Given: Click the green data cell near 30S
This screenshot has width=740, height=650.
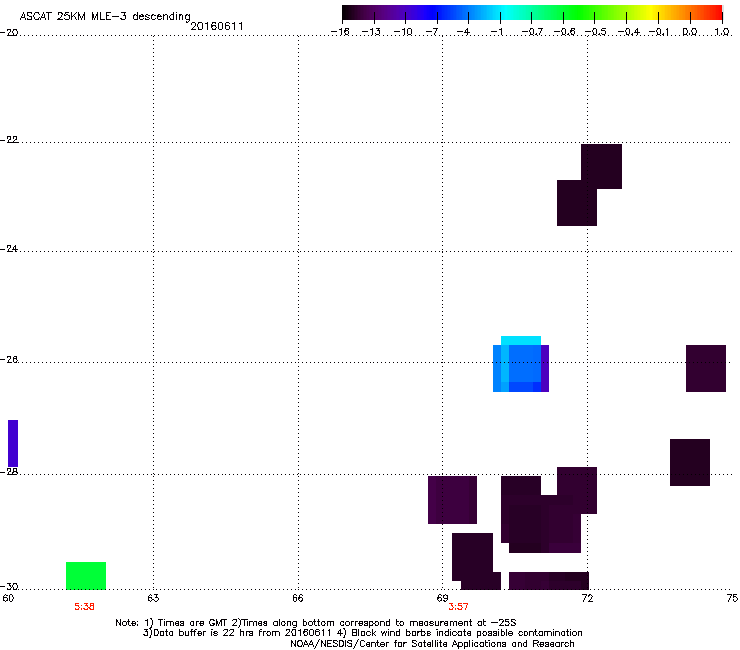Looking at the screenshot, I should click(86, 575).
